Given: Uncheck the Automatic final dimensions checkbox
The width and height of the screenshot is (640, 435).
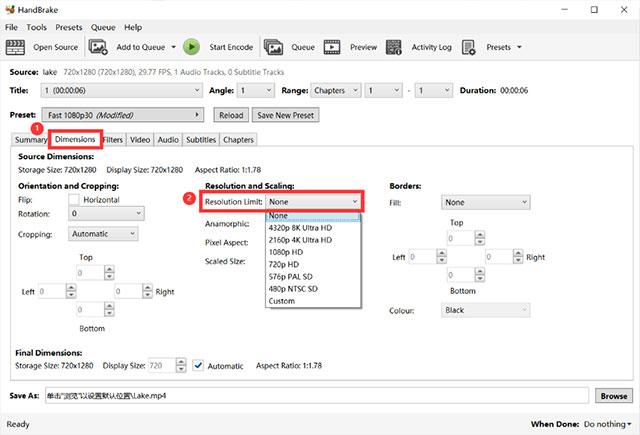Looking at the screenshot, I should click(x=198, y=366).
